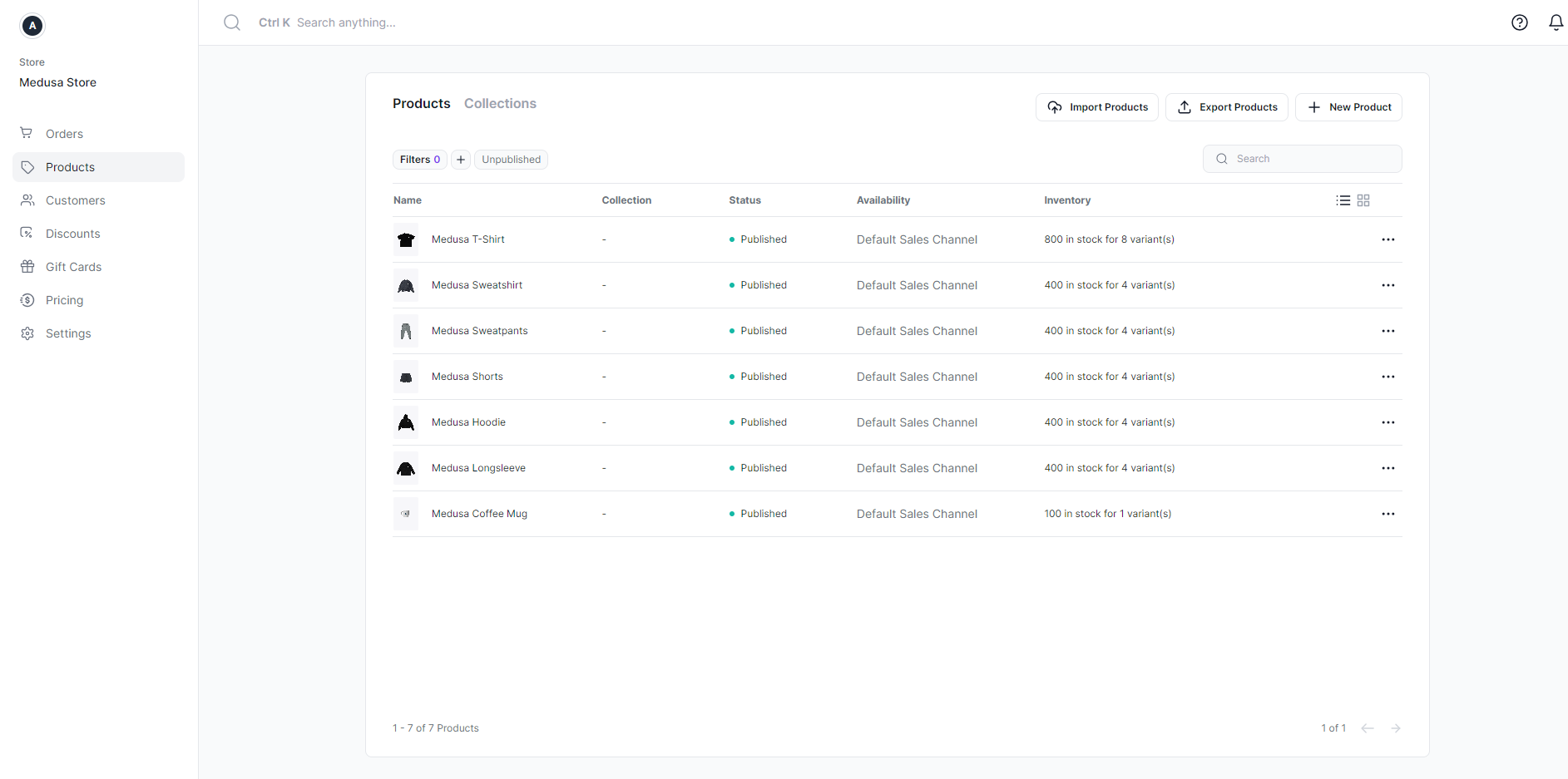Click the notification bell icon

click(x=1556, y=22)
